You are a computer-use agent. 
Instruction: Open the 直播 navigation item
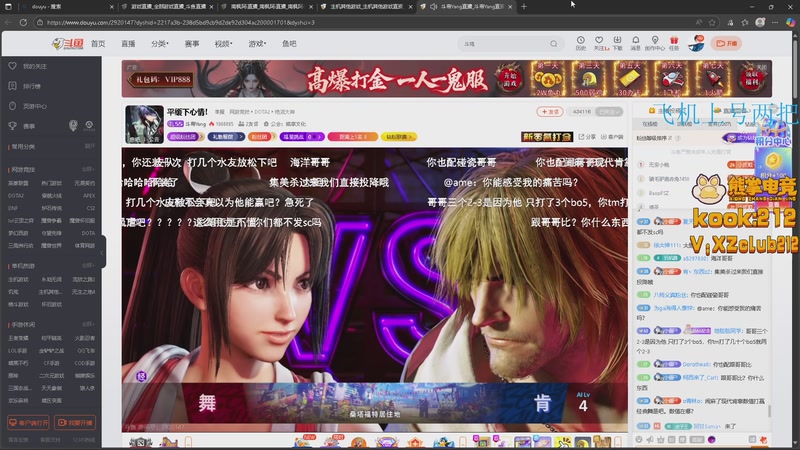(x=128, y=44)
